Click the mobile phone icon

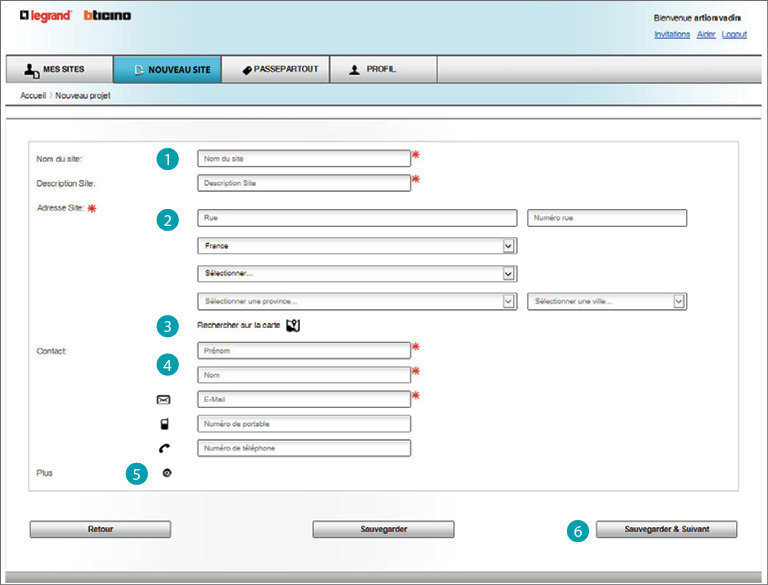coord(164,424)
